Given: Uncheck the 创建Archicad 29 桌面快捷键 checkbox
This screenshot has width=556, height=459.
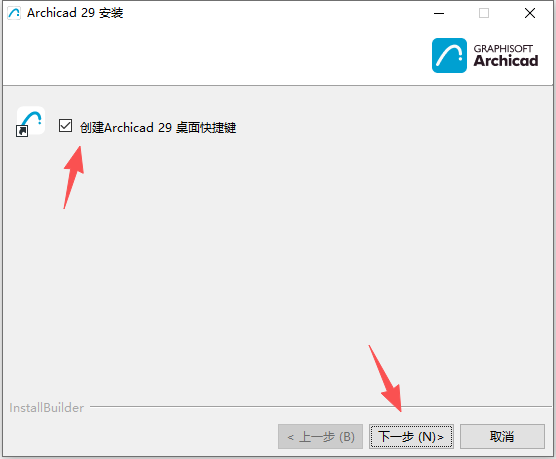Looking at the screenshot, I should click(x=66, y=126).
